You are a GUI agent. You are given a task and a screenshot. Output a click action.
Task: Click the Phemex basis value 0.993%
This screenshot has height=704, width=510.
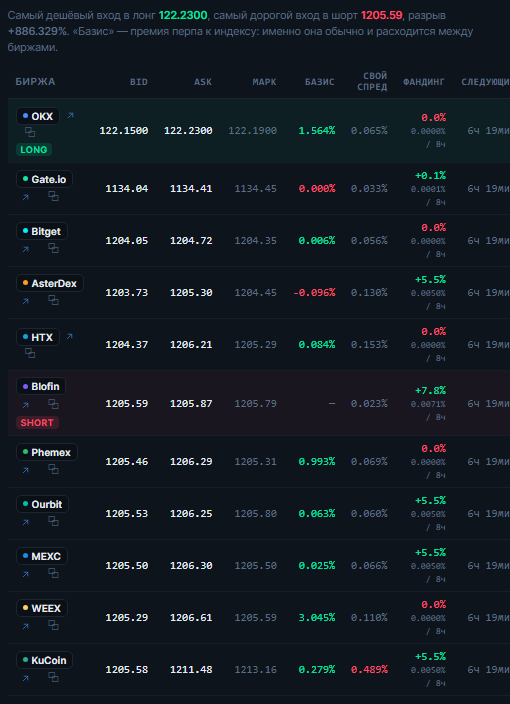click(317, 462)
